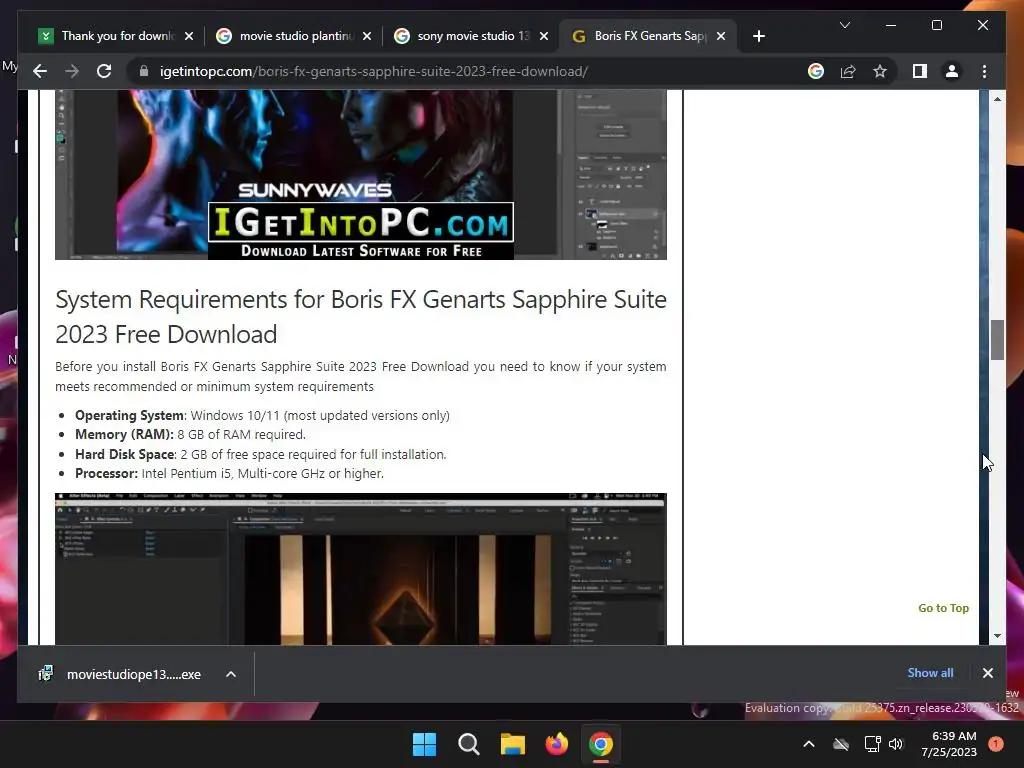Bookmark this page with star icon
Image resolution: width=1024 pixels, height=768 pixels.
click(880, 71)
